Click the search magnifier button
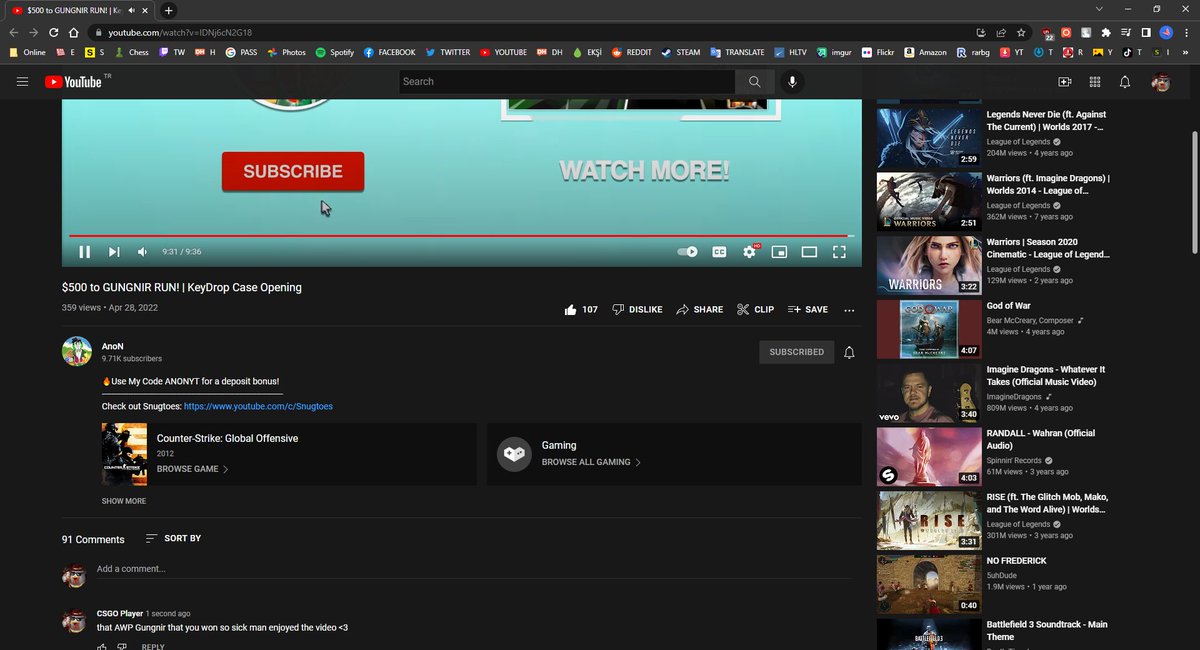 pyautogui.click(x=754, y=82)
